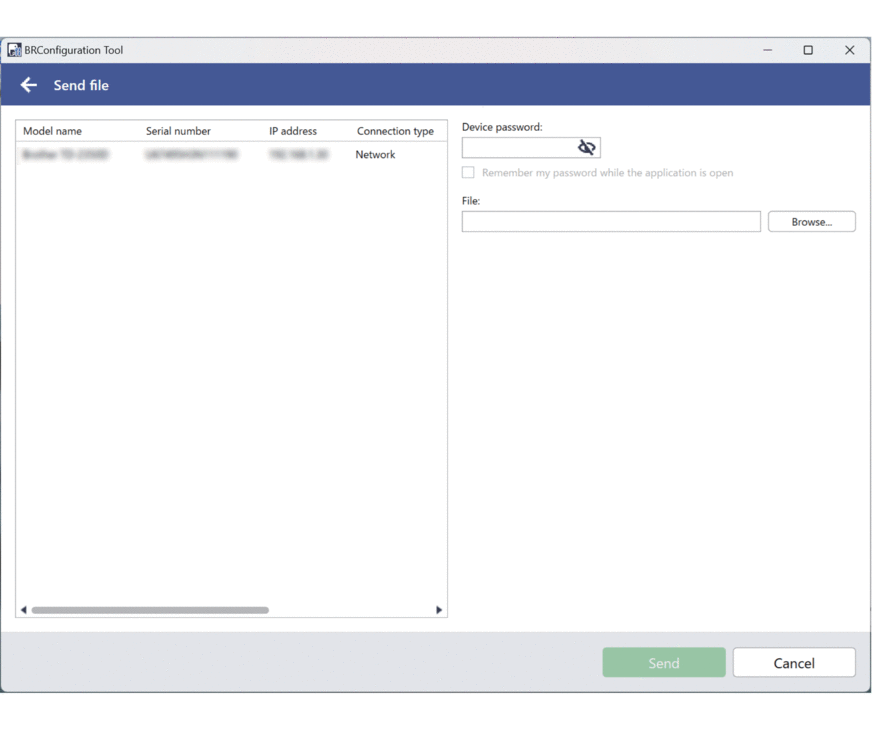Viewport: 872px width, 730px height.
Task: Go back using the Send file arrow
Action: (29, 85)
